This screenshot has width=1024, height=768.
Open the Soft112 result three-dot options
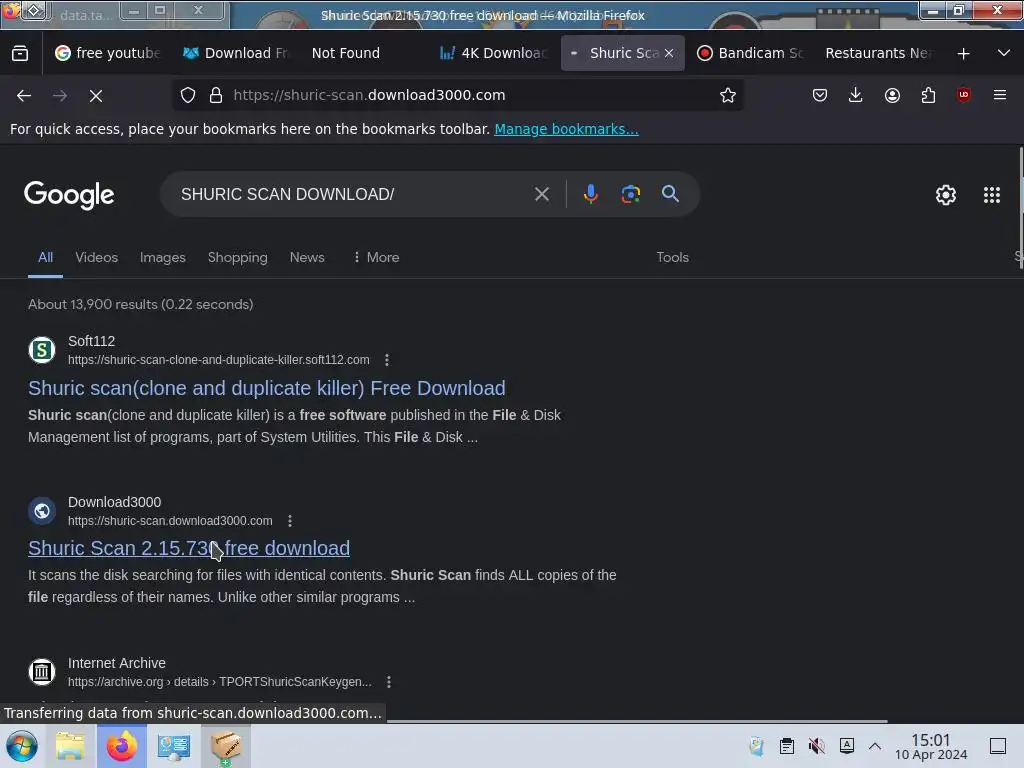coord(387,360)
